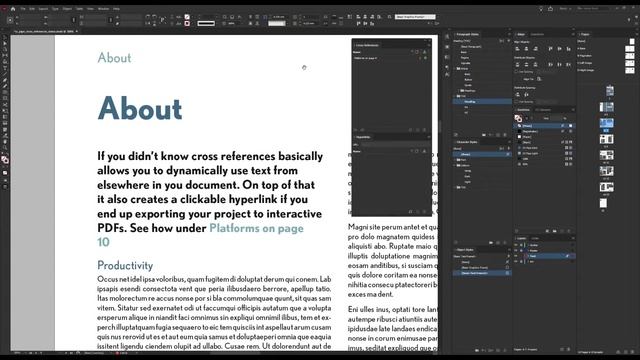This screenshot has height=360, width=640.
Task: Open the Align panel menu
Action: coord(573,34)
